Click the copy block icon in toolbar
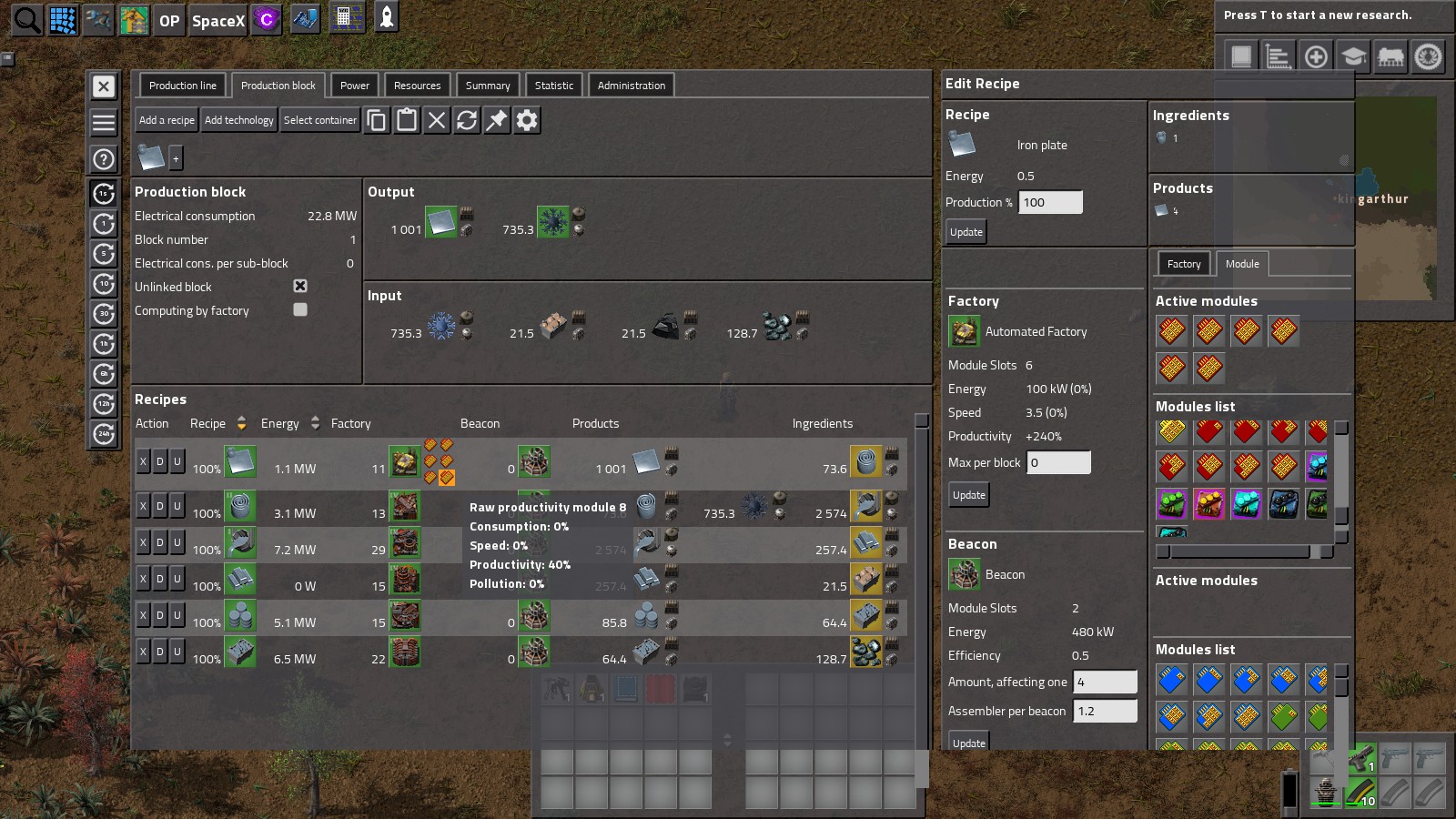This screenshot has height=819, width=1456. click(377, 120)
